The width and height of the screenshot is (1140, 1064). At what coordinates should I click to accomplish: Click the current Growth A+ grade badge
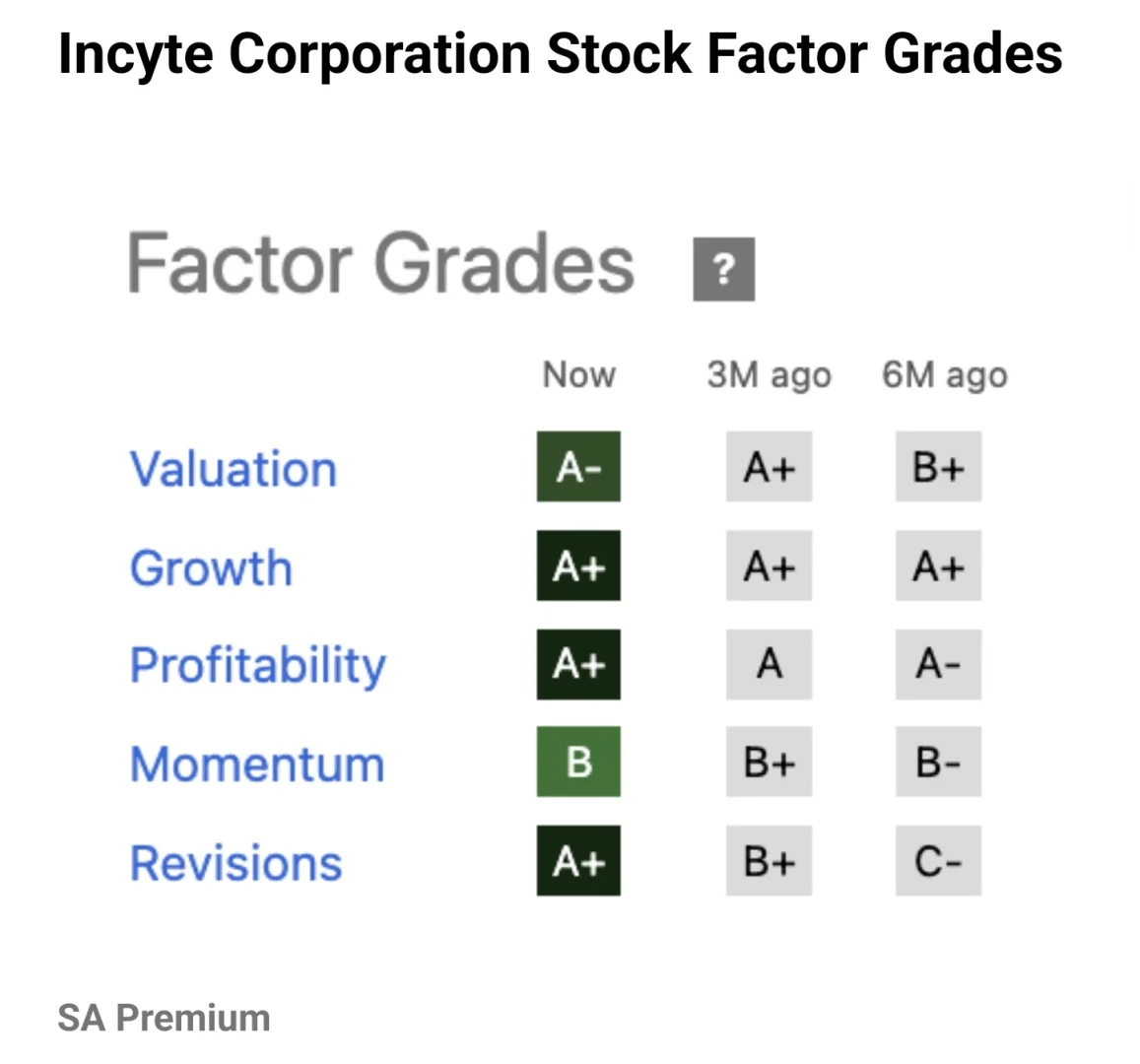coord(578,565)
